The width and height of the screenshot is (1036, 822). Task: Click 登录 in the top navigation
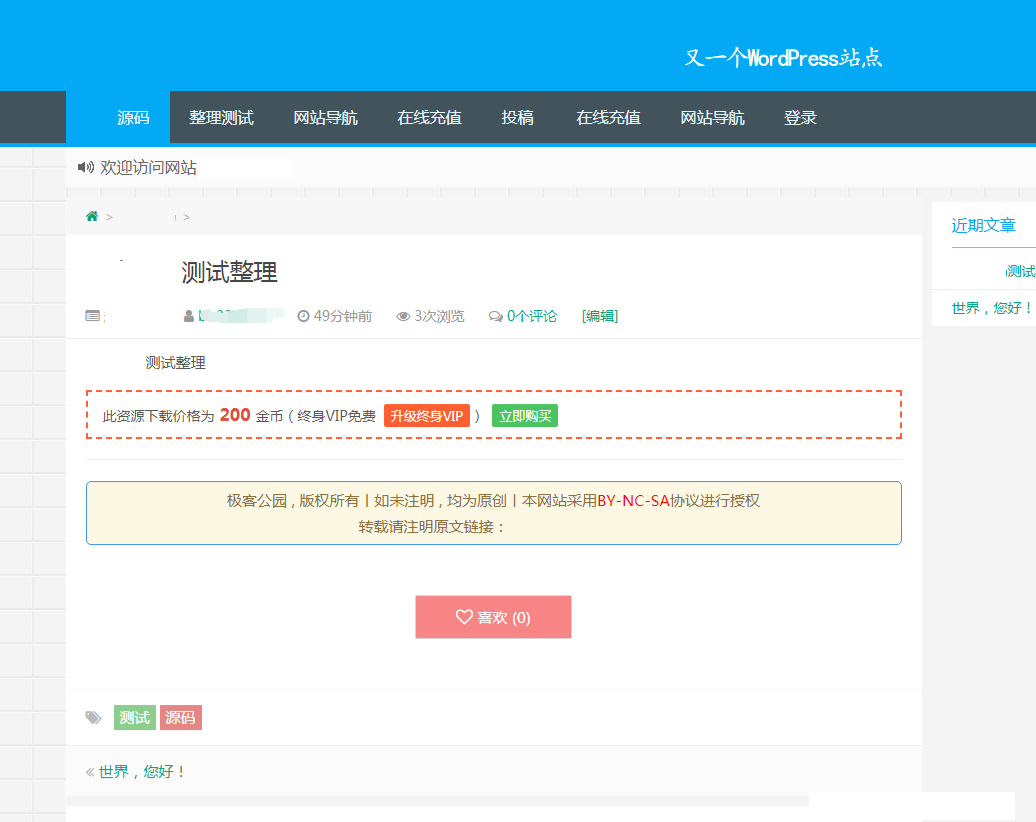(x=801, y=117)
